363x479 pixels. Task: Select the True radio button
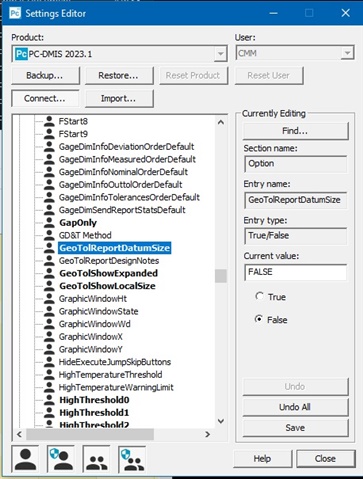click(259, 296)
